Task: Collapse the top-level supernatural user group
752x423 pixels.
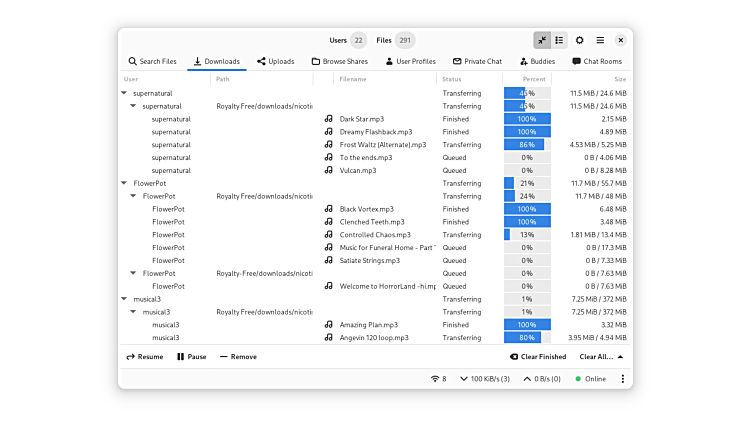Action: click(124, 93)
